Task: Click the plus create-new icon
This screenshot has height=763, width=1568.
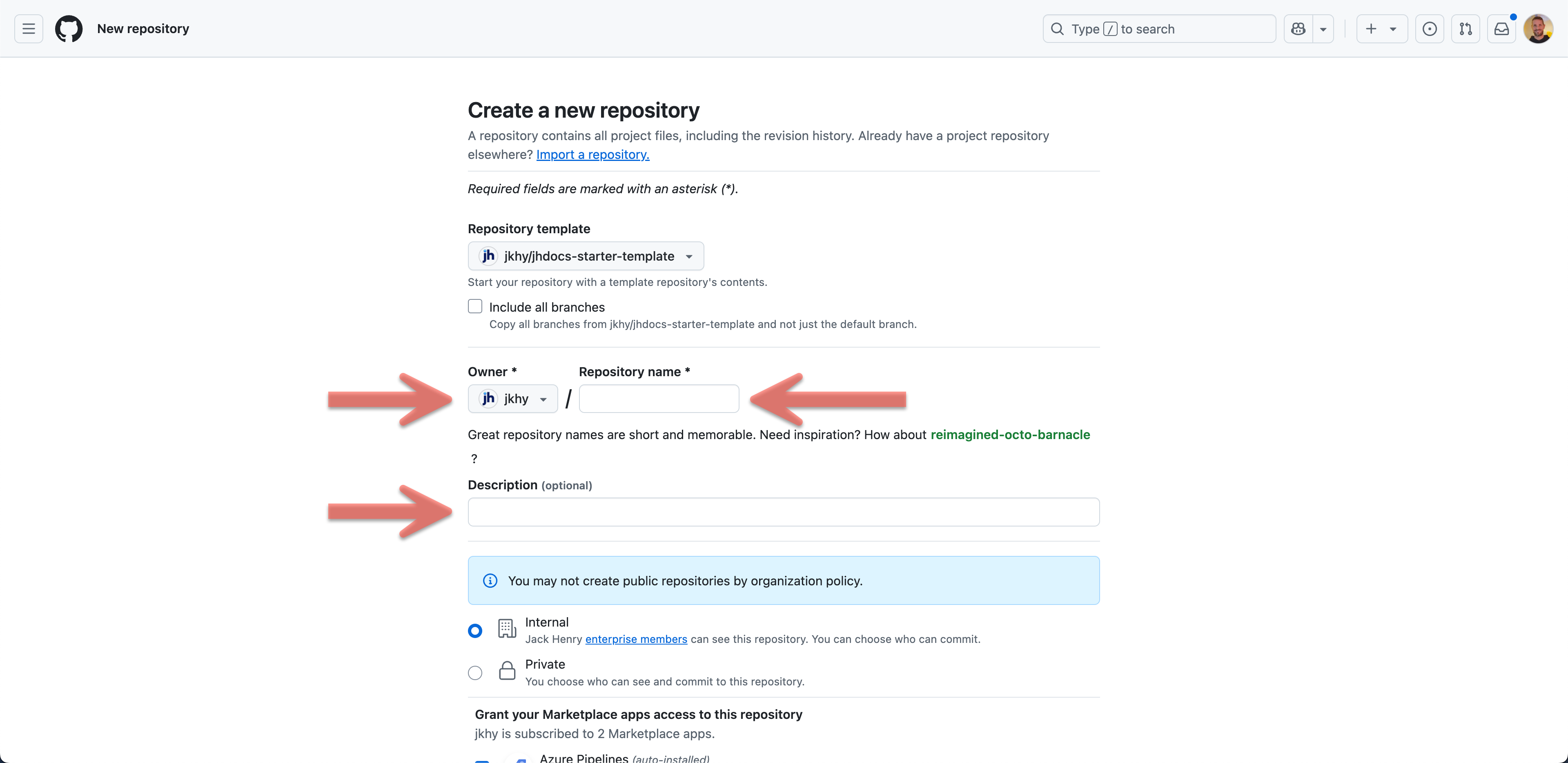Action: click(x=1372, y=29)
